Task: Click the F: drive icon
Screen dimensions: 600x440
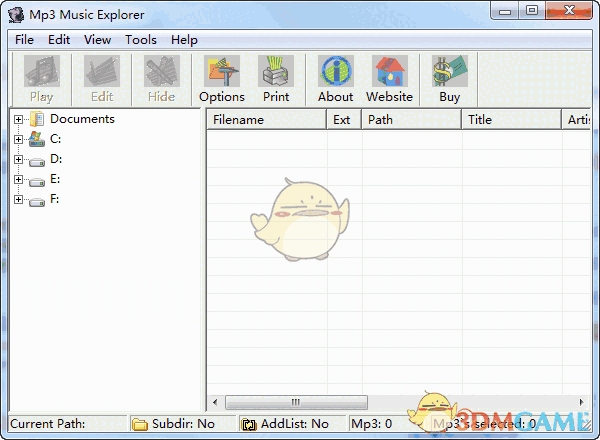Action: click(37, 202)
